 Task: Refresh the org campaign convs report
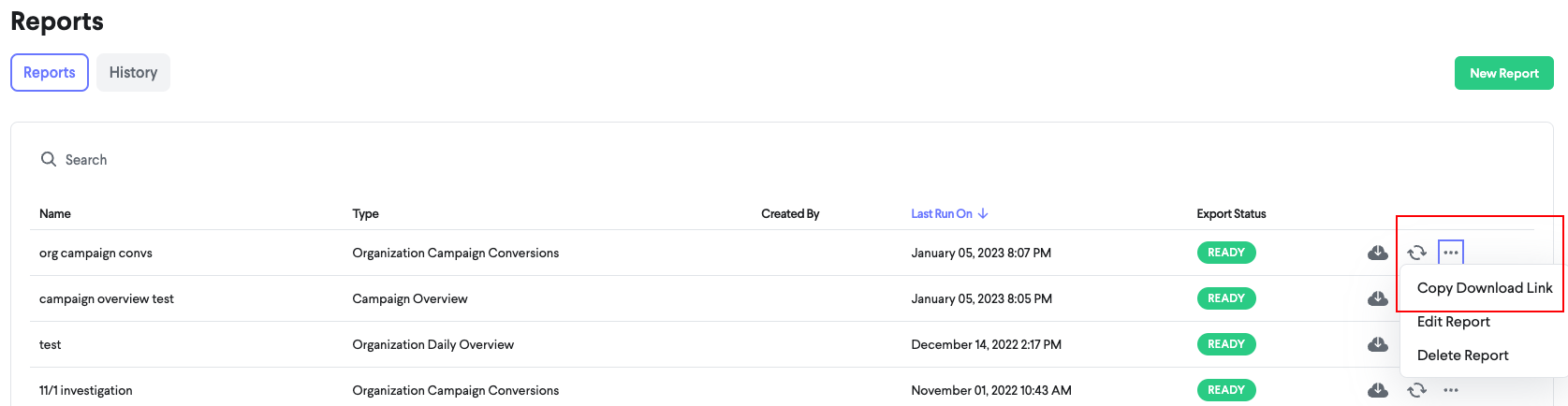[1416, 253]
